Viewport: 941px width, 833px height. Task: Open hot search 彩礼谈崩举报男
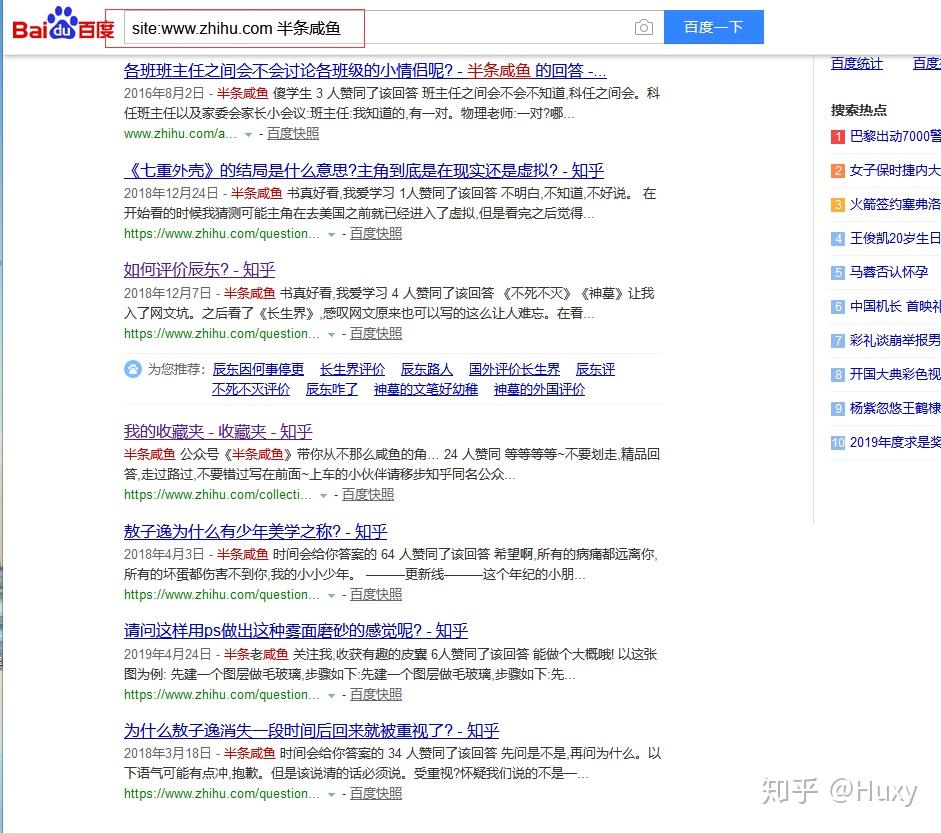click(895, 340)
